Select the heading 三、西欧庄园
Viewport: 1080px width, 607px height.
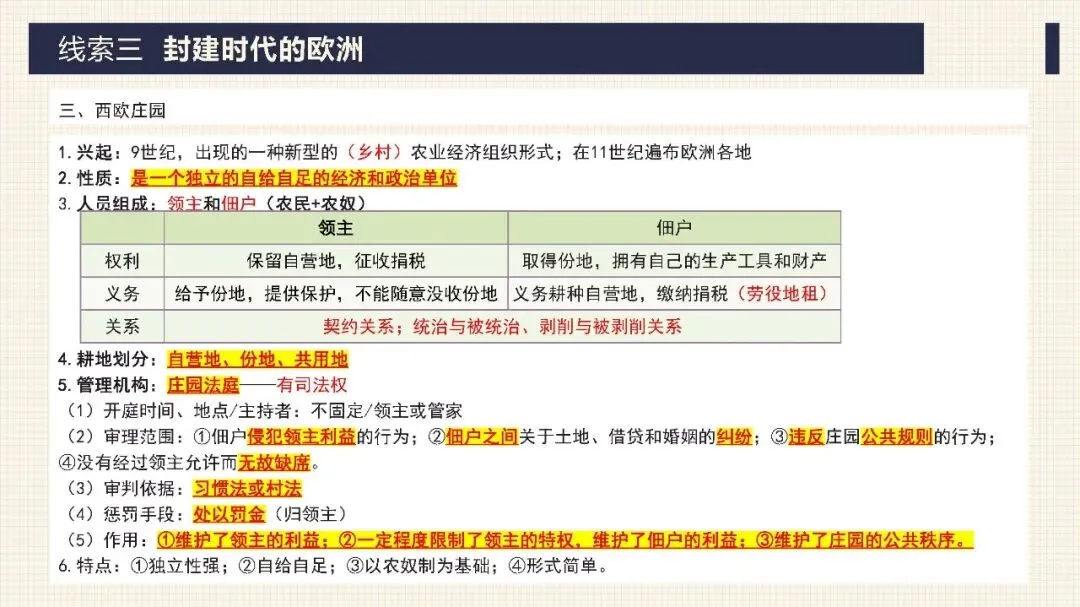113,110
